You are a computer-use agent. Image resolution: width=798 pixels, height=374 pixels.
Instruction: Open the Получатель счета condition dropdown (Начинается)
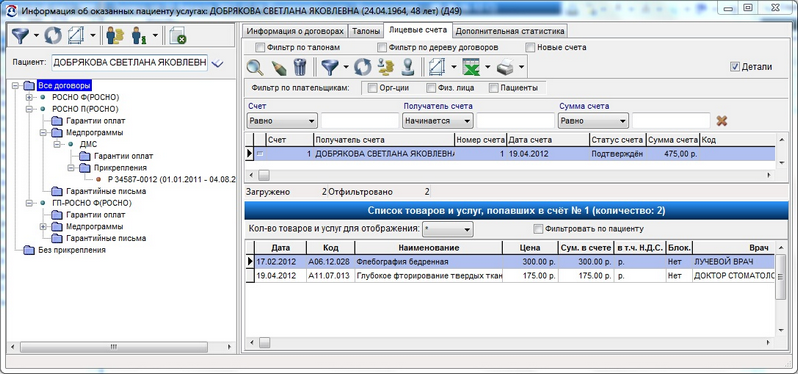pos(438,121)
